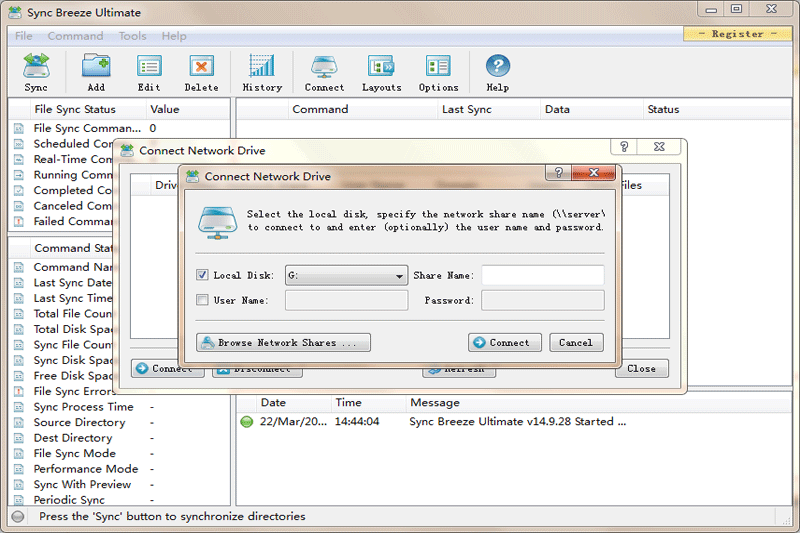Viewport: 800px width, 533px height.
Task: Click the Performance Mode row icon
Action: pyautogui.click(x=19, y=469)
